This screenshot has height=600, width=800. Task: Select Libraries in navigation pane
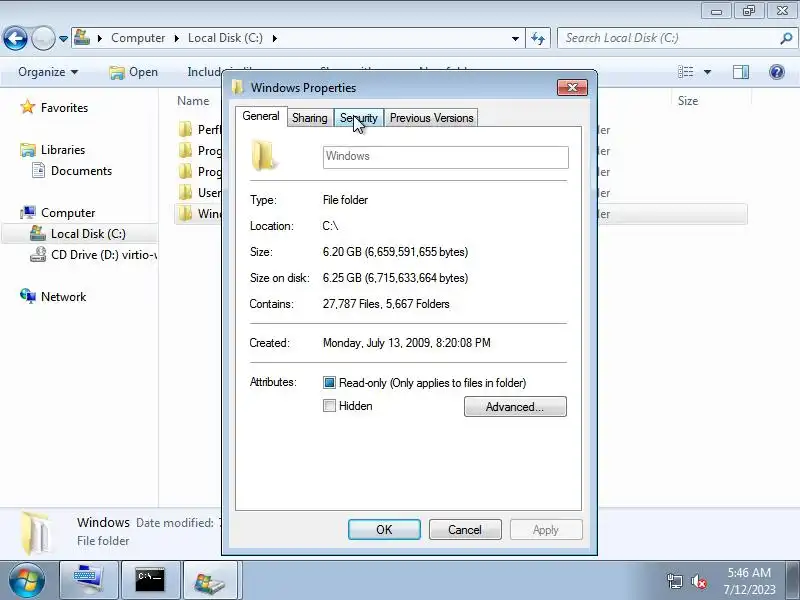[x=63, y=150]
